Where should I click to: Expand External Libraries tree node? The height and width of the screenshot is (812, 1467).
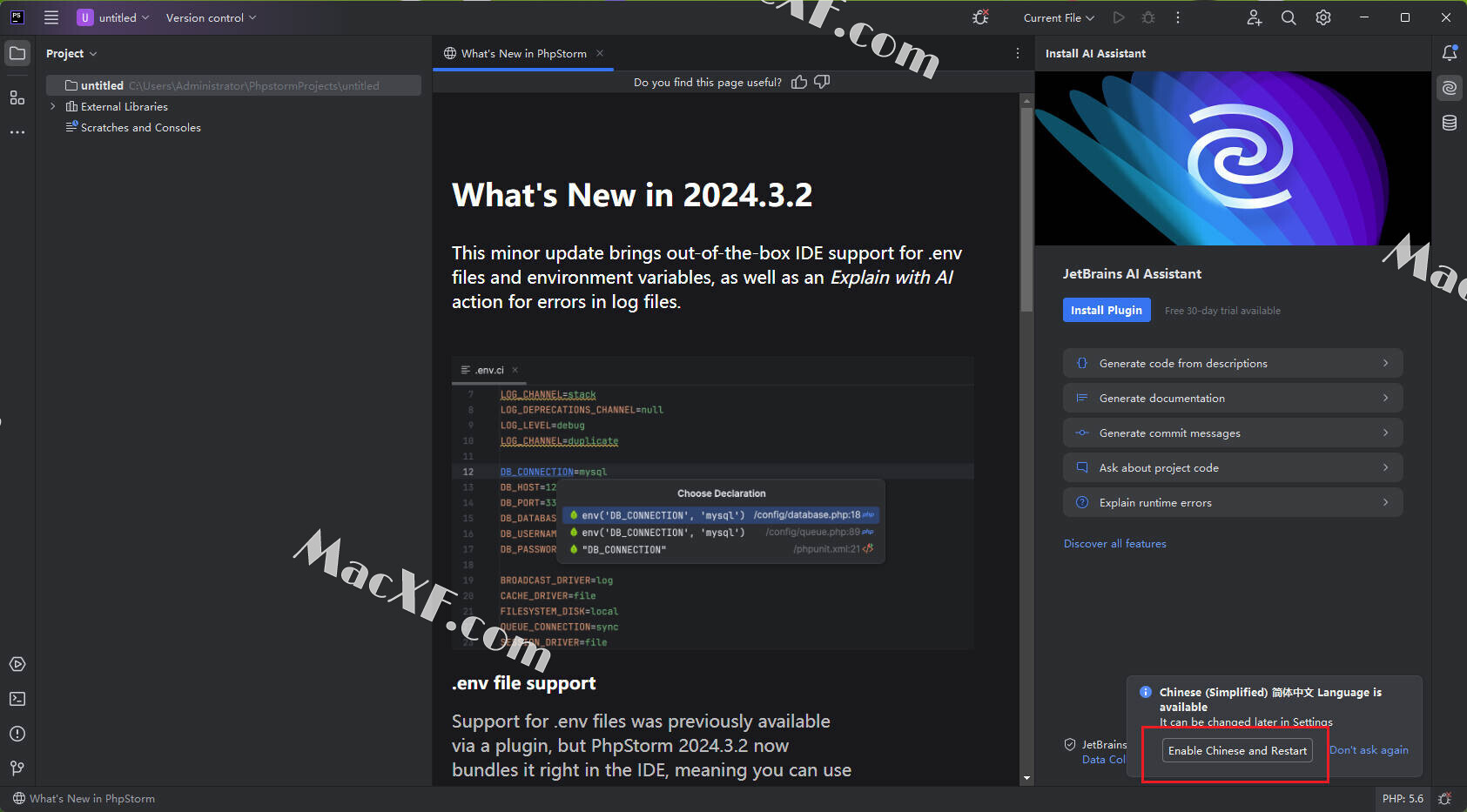coord(53,106)
